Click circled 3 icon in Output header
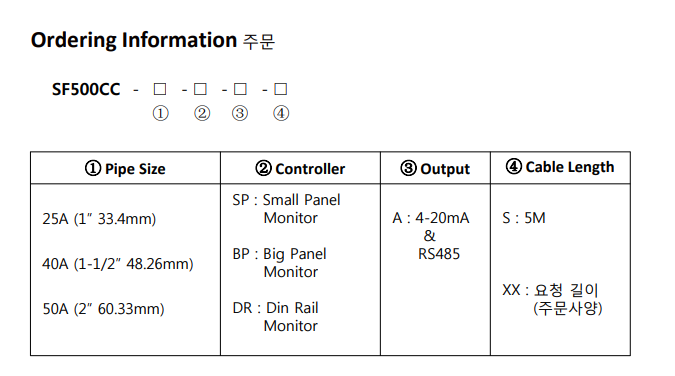 (x=409, y=168)
